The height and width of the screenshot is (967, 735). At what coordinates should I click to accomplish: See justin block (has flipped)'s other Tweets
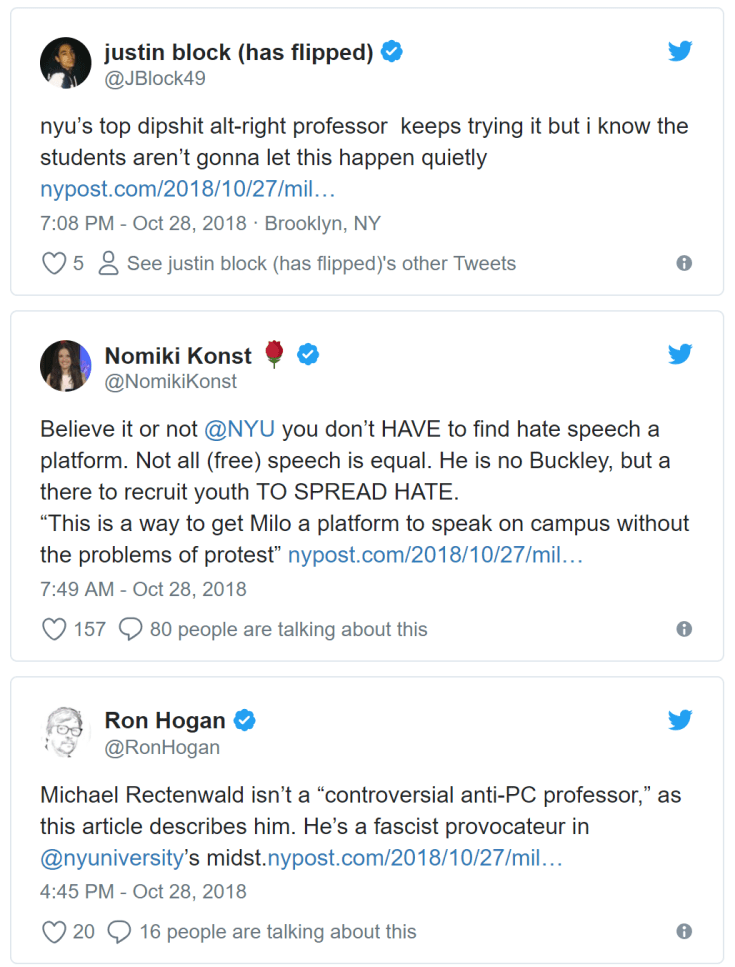(320, 264)
